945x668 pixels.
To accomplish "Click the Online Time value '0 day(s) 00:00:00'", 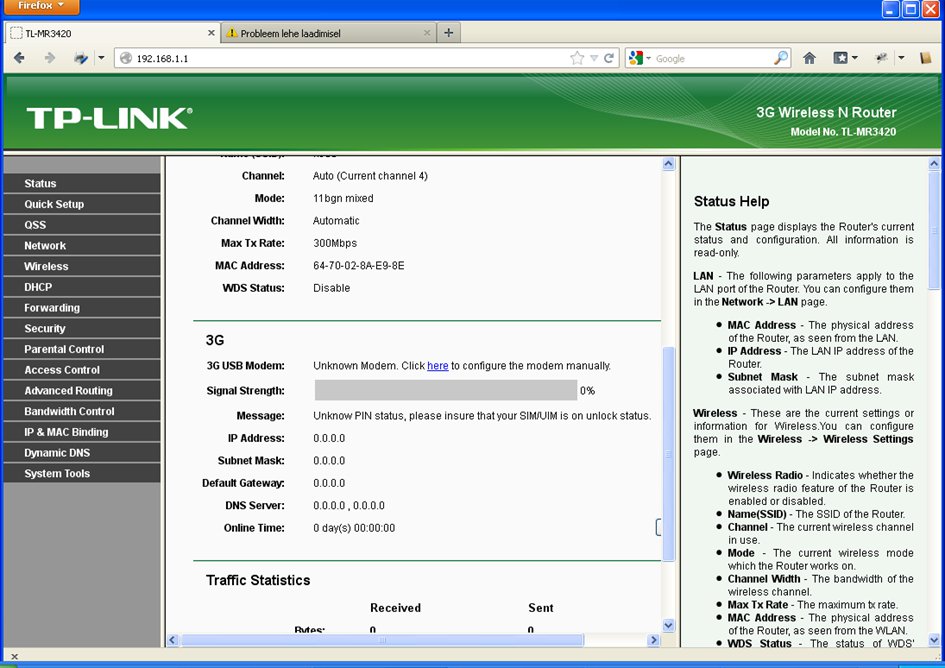I will (x=354, y=528).
